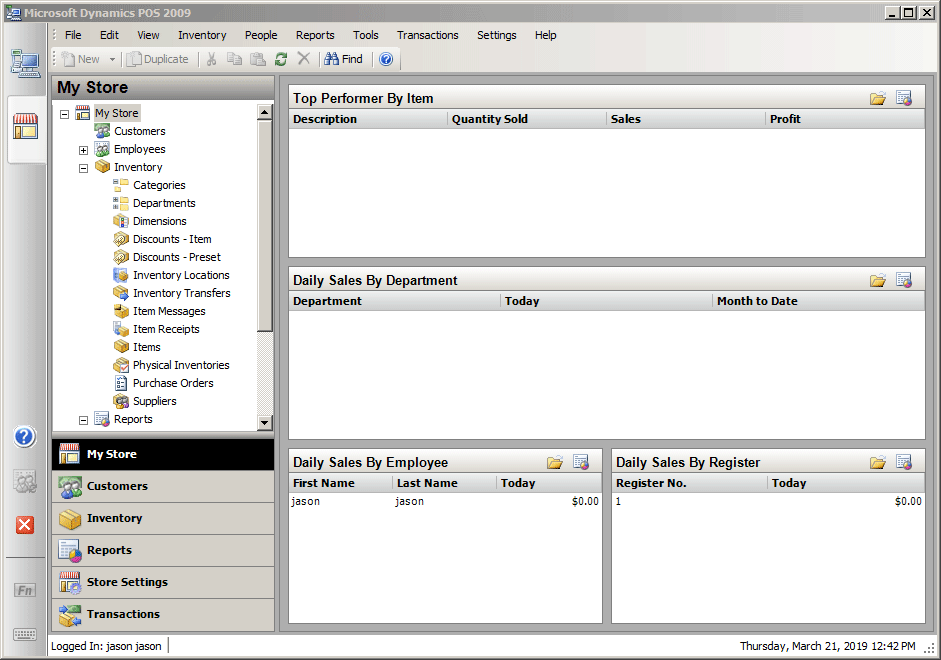Image resolution: width=941 pixels, height=660 pixels.
Task: Select Item Messages in the tree
Action: point(169,311)
